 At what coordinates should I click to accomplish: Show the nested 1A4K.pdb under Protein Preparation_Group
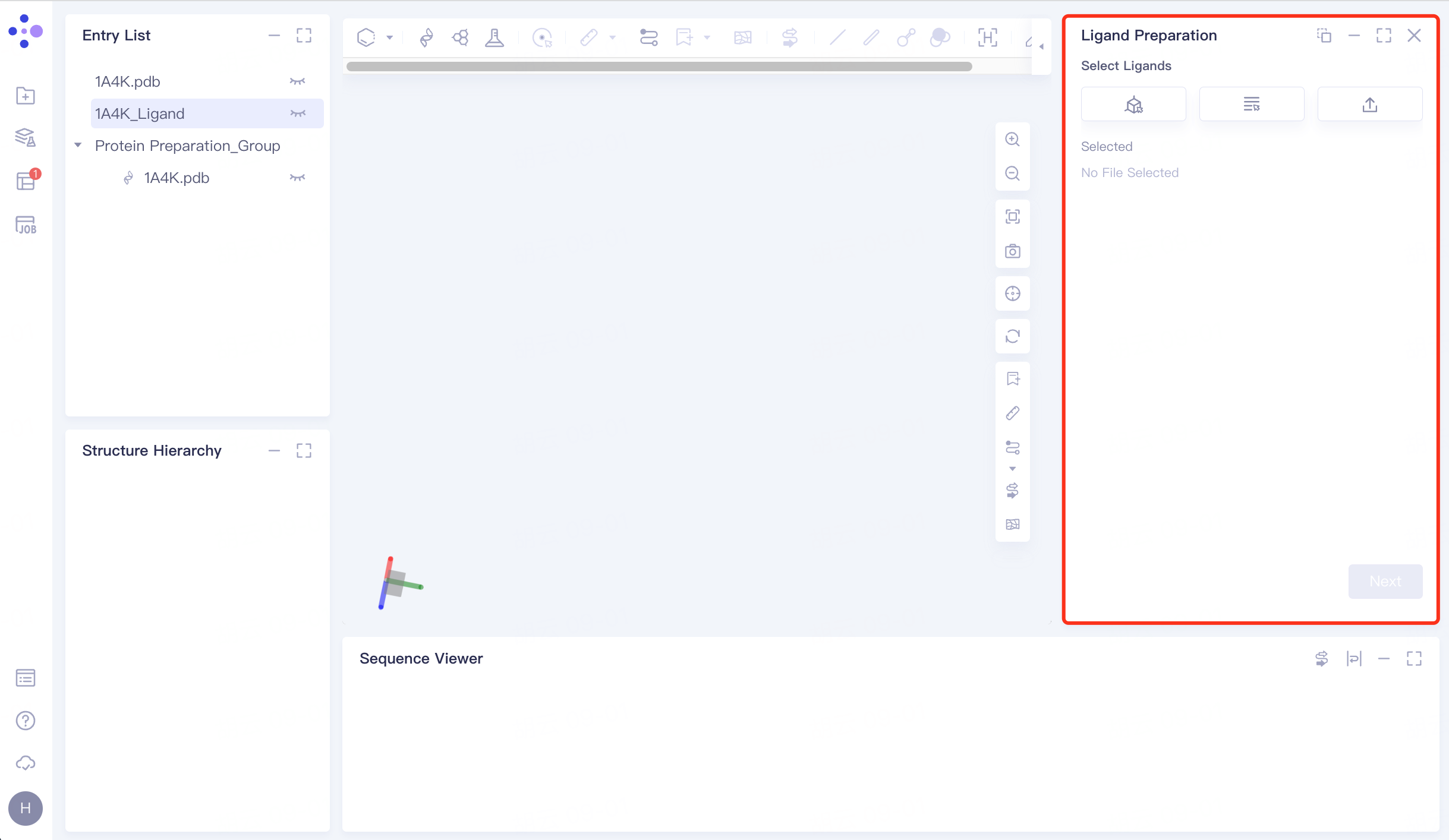tap(297, 177)
